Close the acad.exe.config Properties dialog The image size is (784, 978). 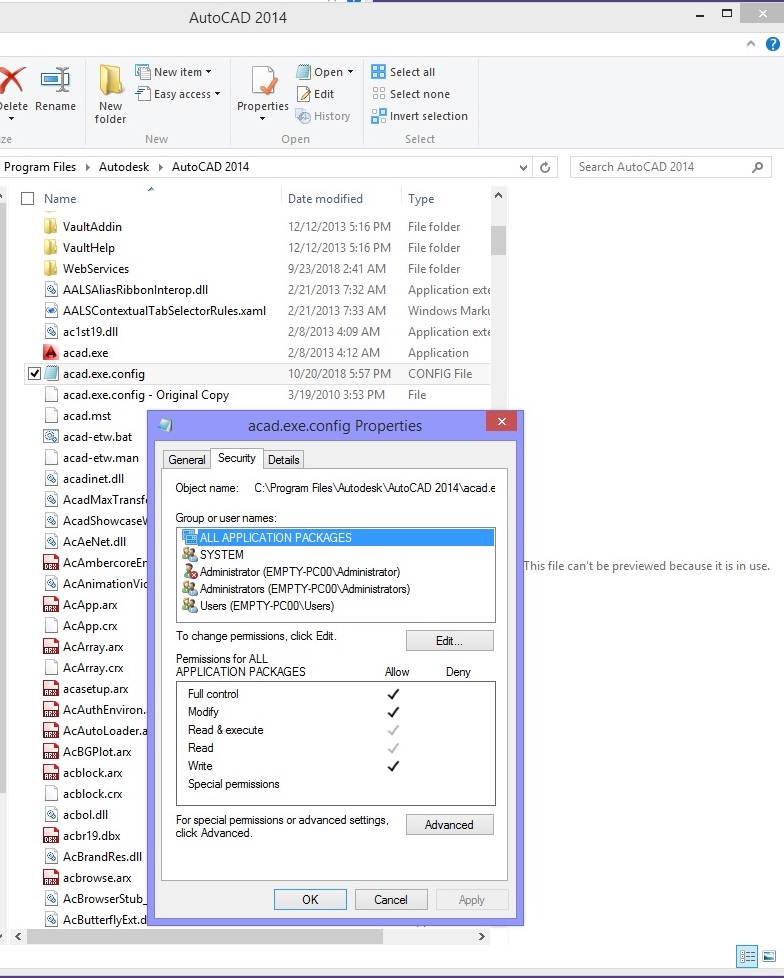tap(502, 422)
